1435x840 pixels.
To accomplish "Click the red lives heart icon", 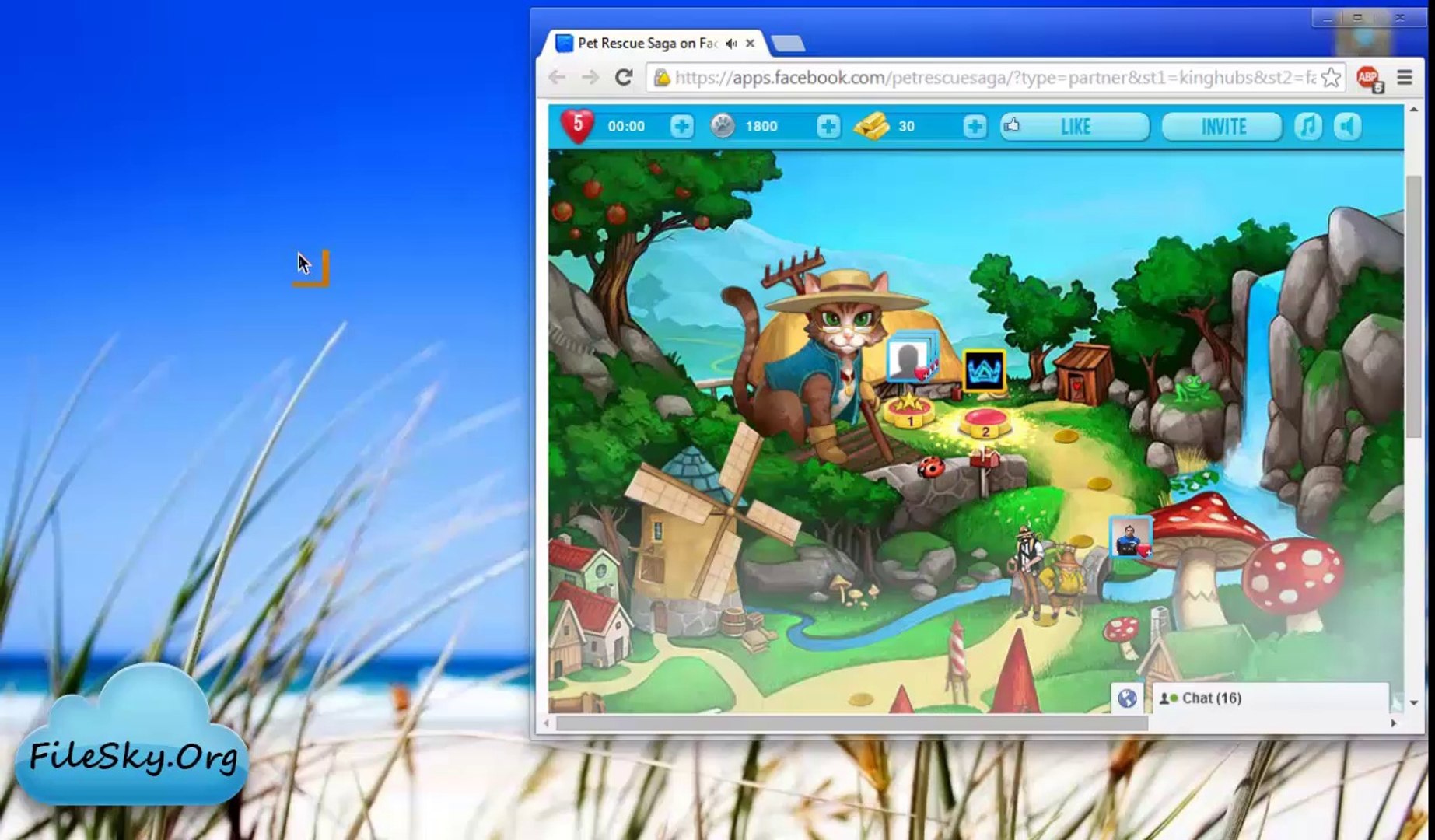I will [577, 126].
